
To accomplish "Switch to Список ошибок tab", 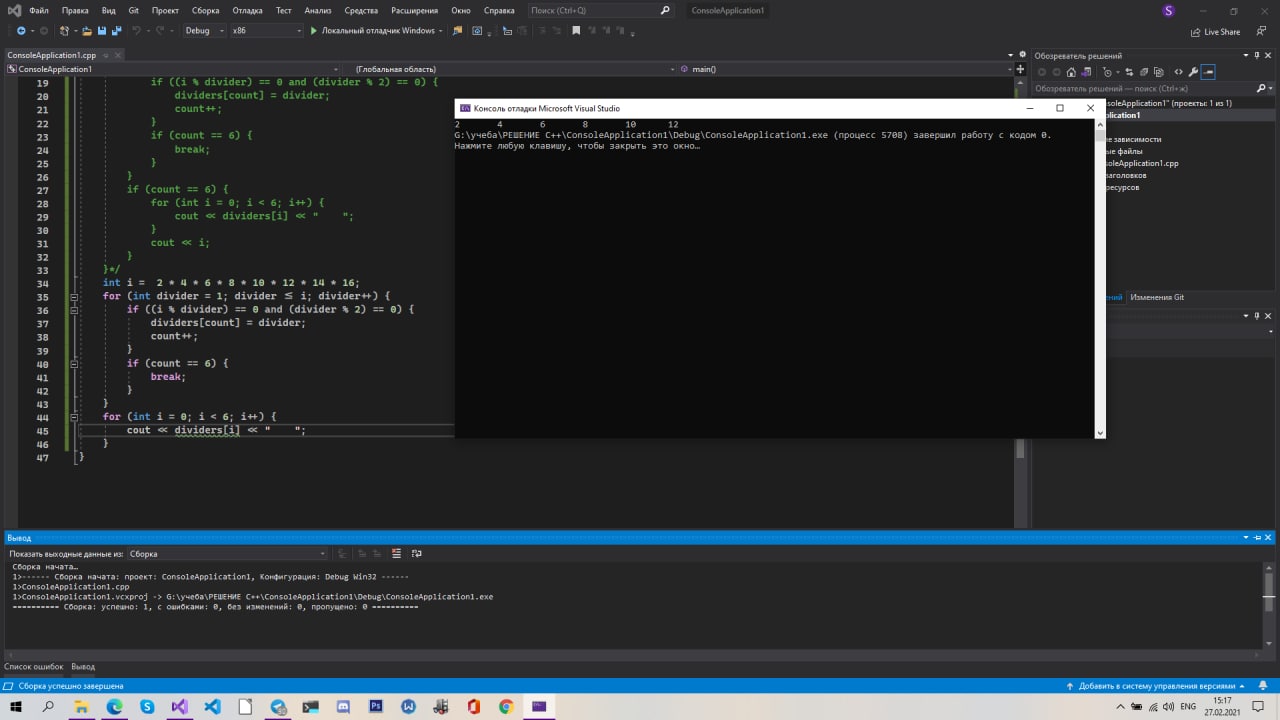I will (34, 666).
